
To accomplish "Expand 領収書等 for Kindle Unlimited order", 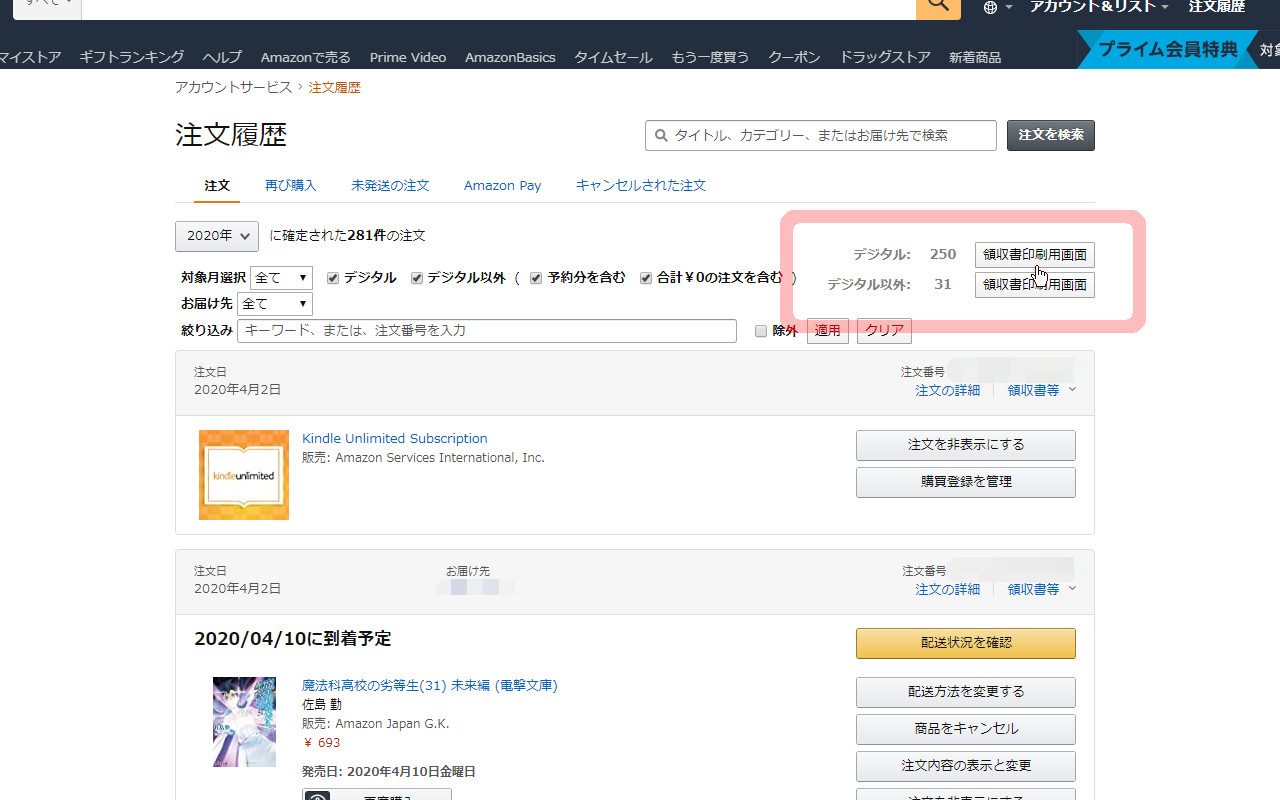I will pos(1041,391).
